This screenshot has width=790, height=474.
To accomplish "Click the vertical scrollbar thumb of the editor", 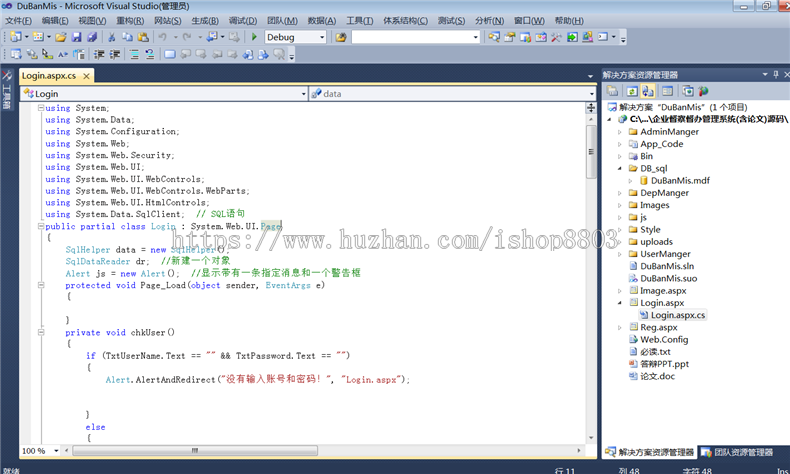I will [591, 152].
